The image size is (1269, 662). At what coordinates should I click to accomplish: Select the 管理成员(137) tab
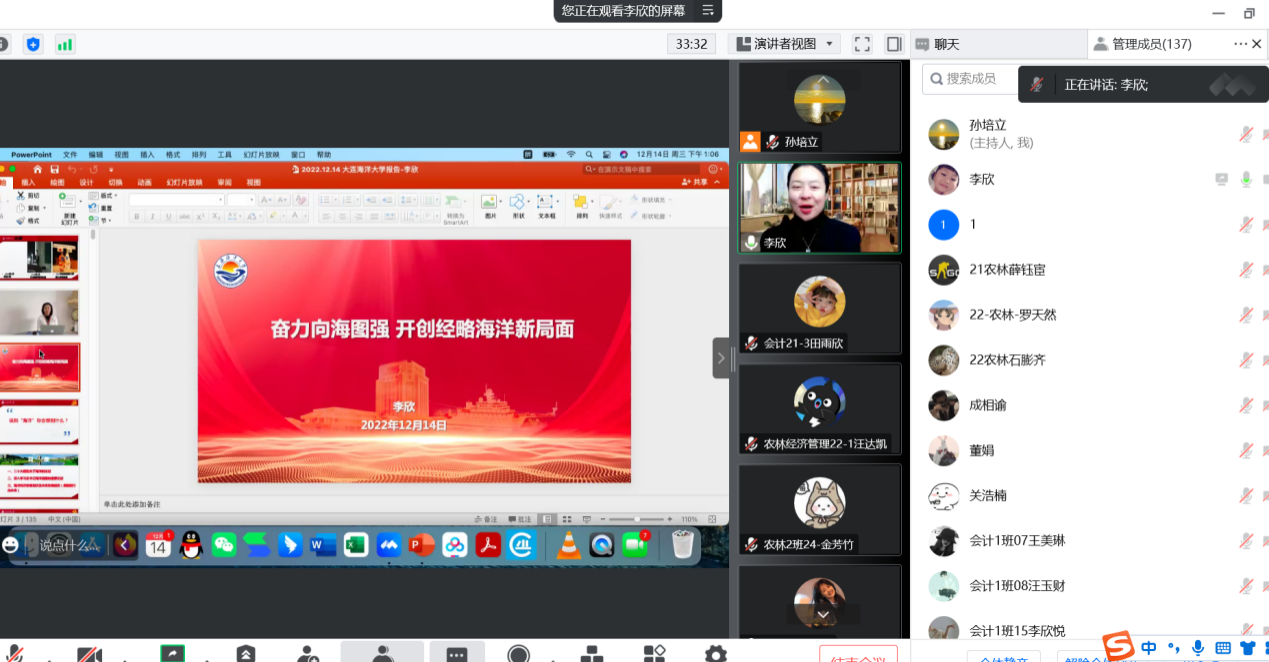1150,44
